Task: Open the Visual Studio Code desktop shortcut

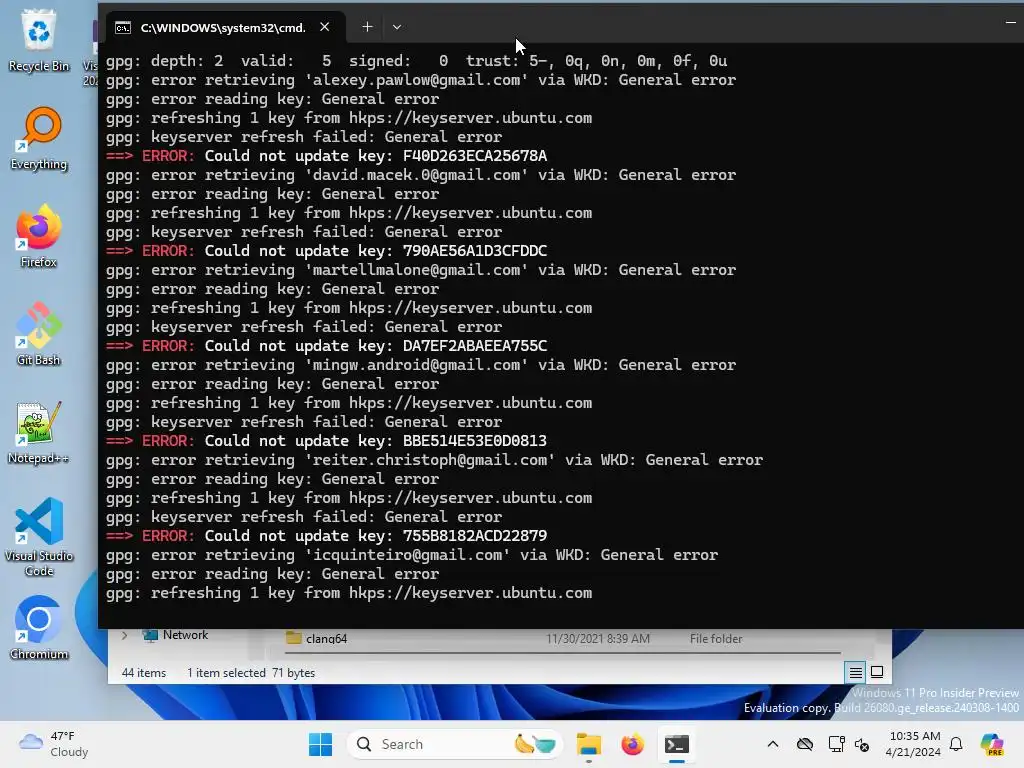Action: click(x=39, y=537)
